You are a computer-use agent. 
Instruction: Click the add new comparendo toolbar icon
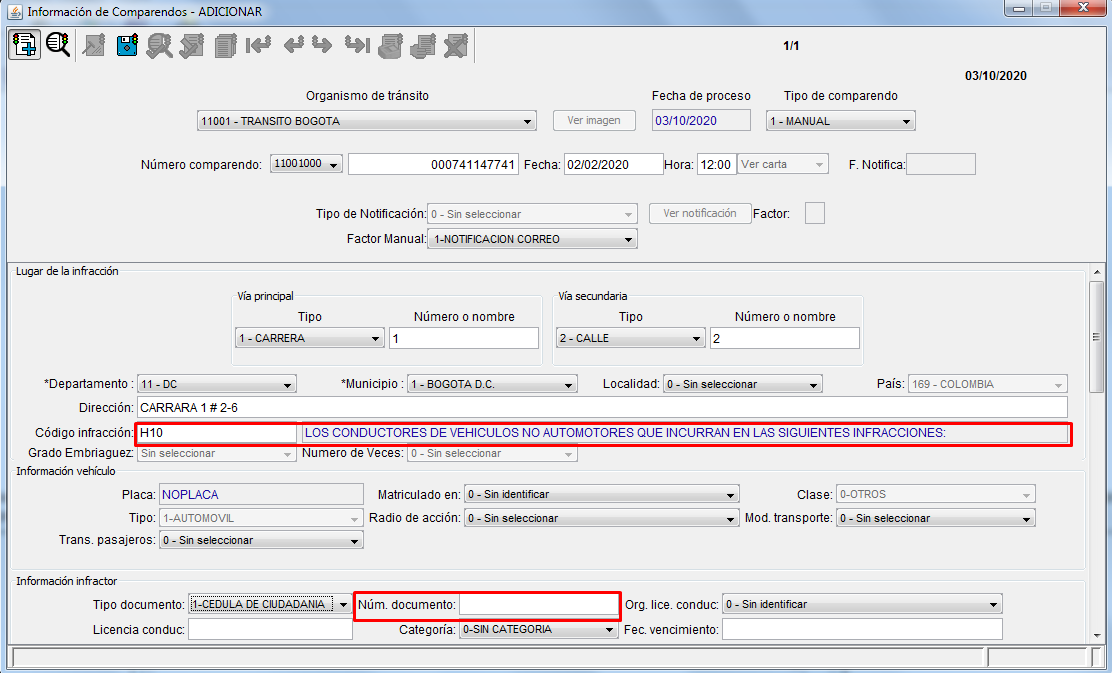coord(24,45)
